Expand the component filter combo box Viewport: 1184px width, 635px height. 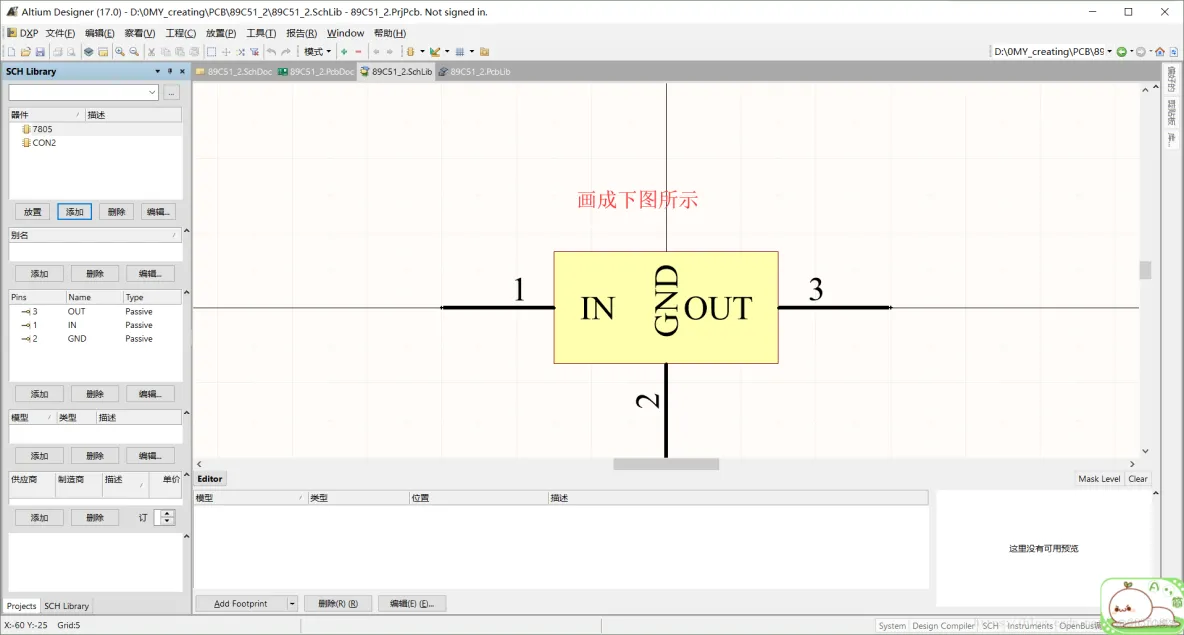point(152,93)
